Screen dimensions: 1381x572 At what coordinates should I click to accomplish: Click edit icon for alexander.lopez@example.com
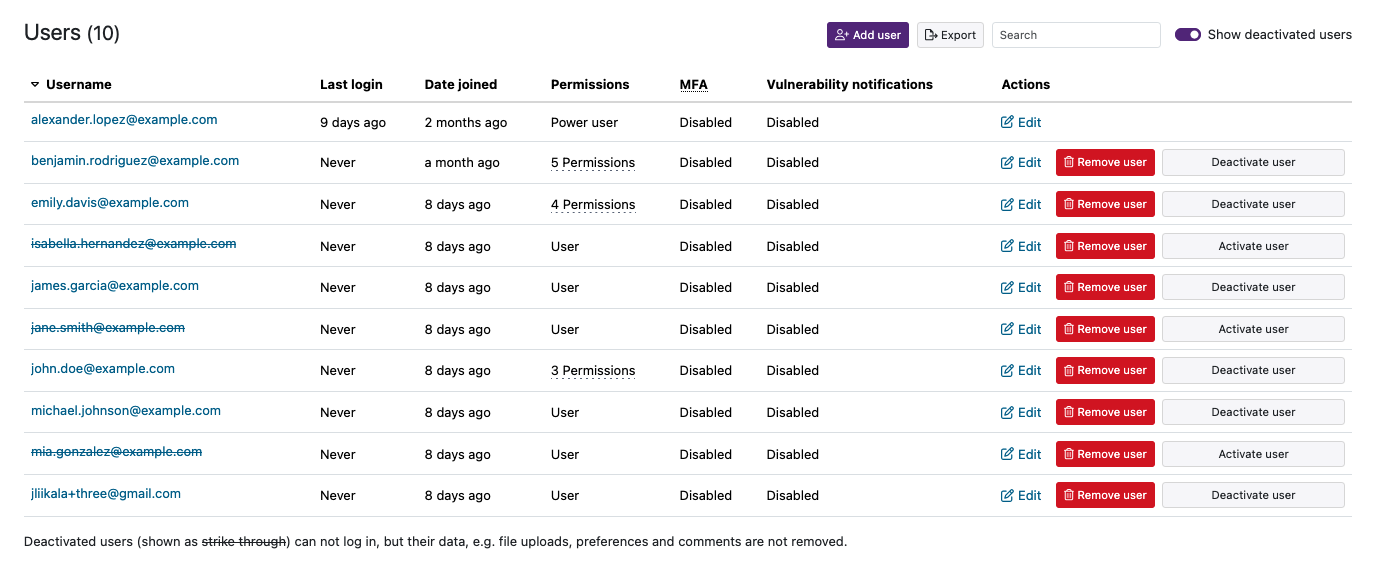1007,123
